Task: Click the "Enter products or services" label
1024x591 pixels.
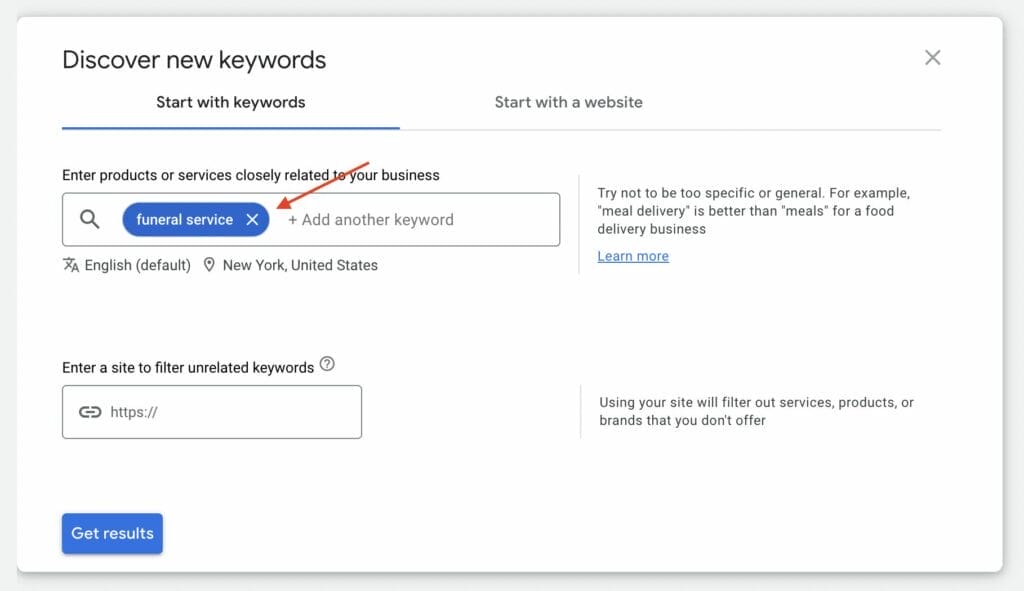Action: click(250, 174)
